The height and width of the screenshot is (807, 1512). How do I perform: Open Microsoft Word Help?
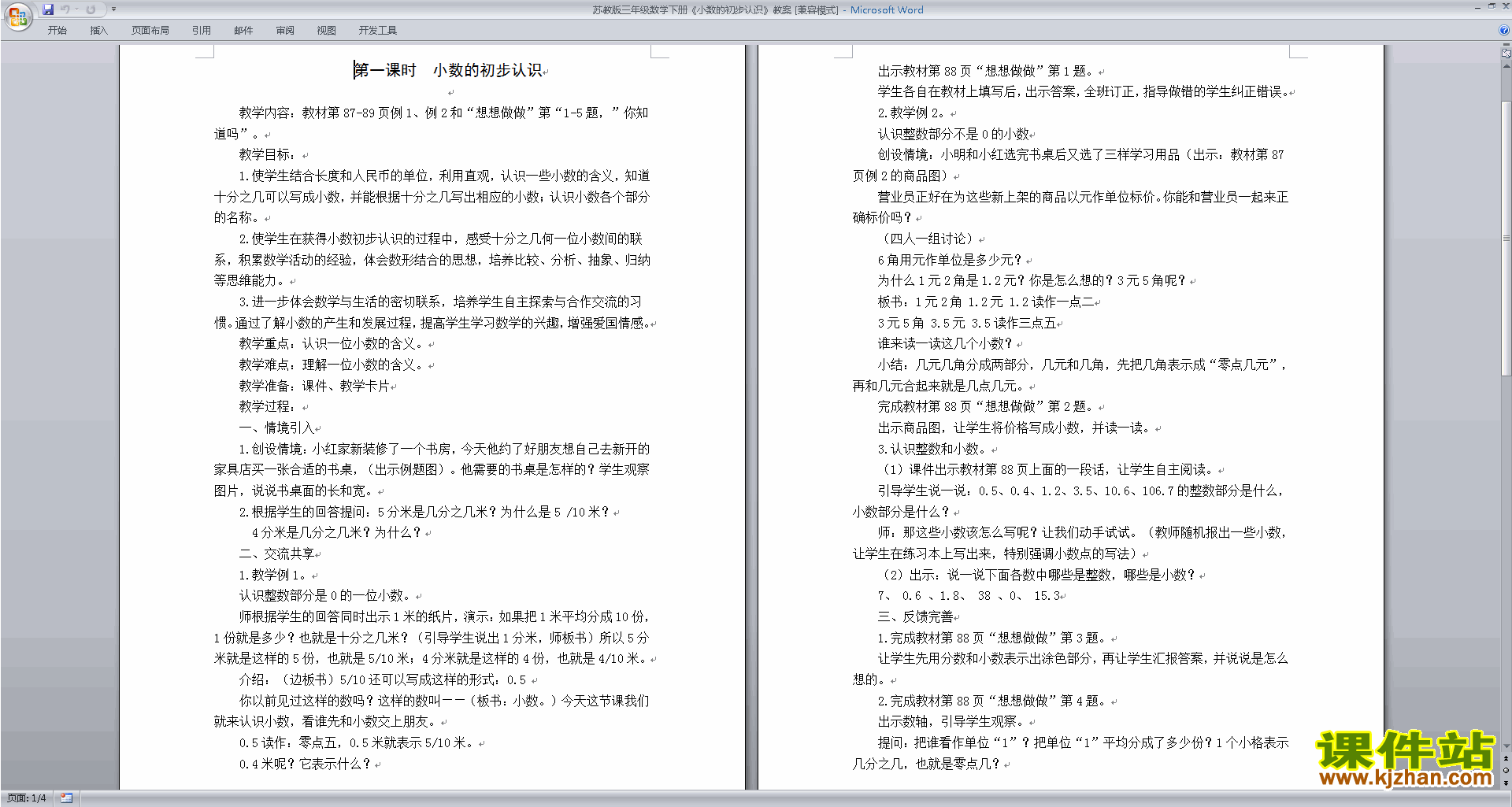click(x=1504, y=30)
